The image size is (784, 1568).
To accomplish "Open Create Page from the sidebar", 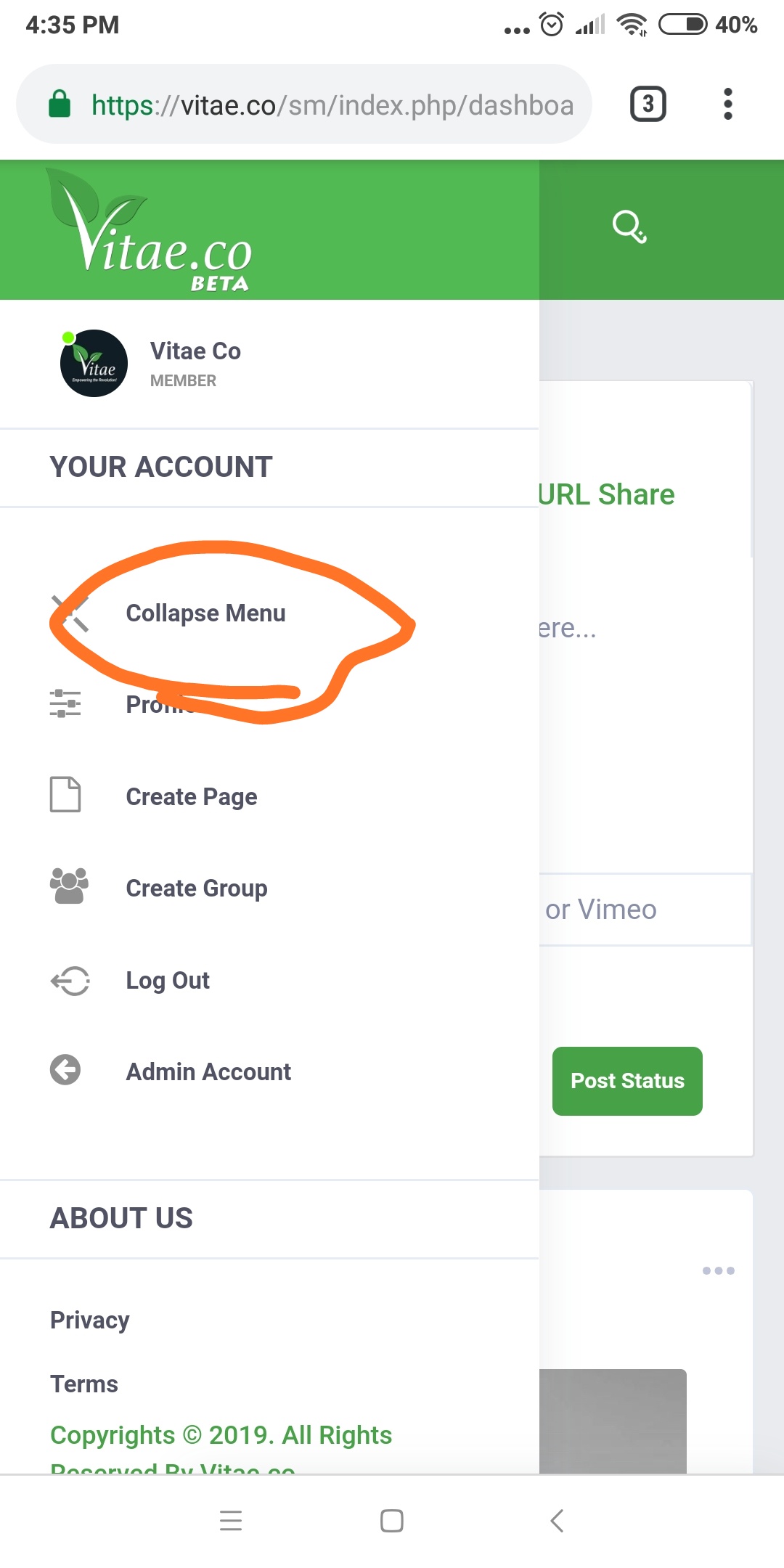I will click(x=192, y=796).
